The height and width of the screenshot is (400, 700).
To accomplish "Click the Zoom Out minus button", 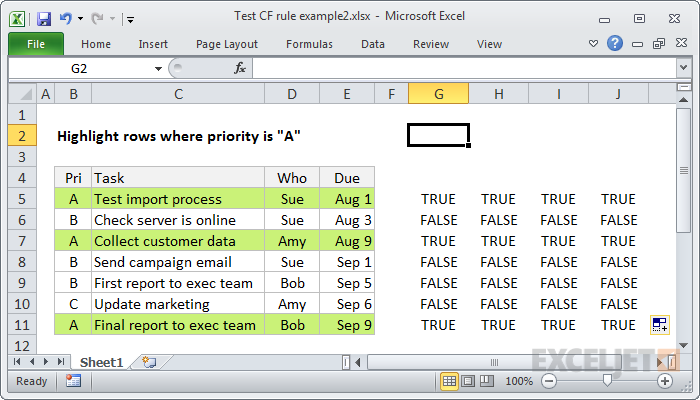I will pyautogui.click(x=549, y=381).
